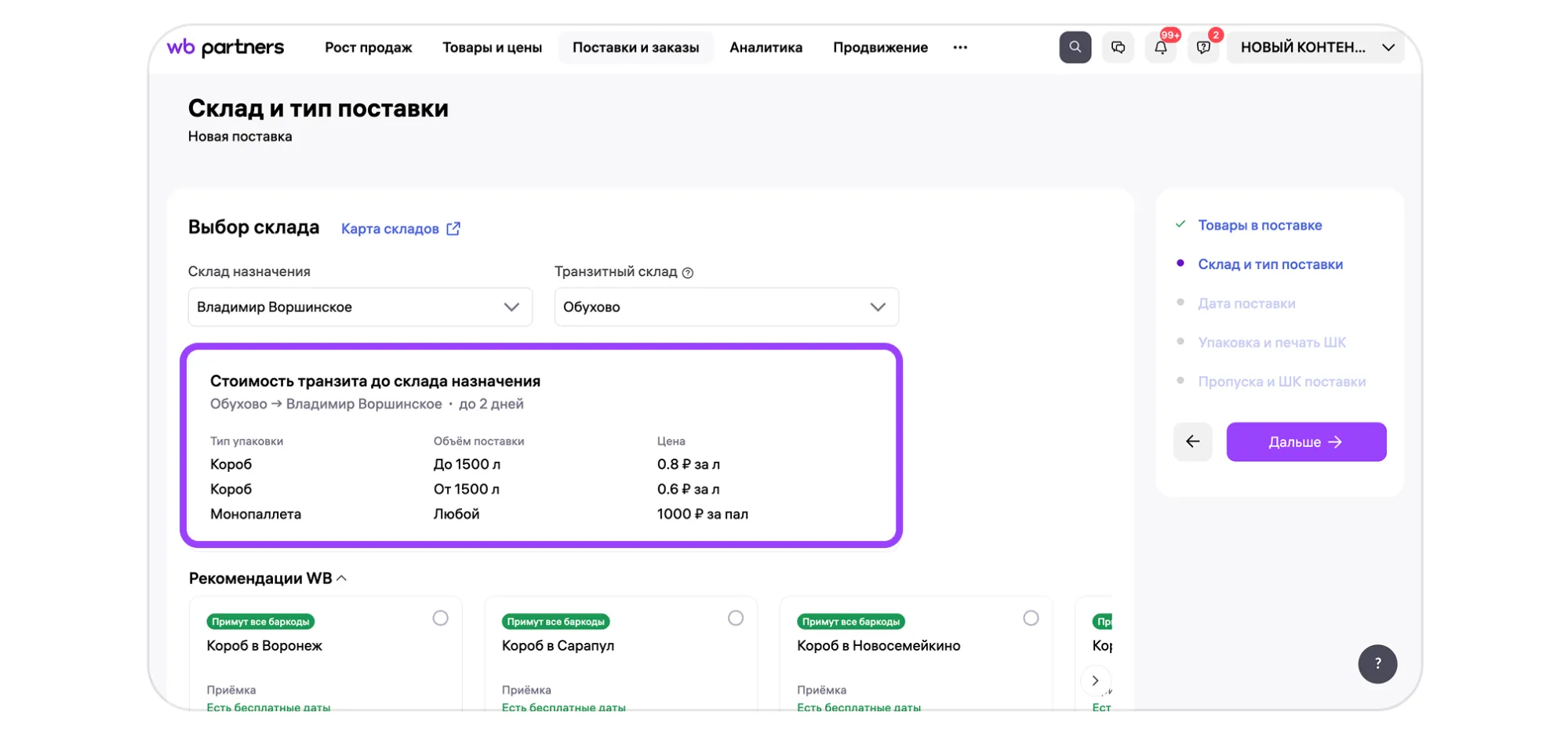Viewport: 1568px width, 733px height.
Task: Click the back arrow button
Action: pos(1192,442)
